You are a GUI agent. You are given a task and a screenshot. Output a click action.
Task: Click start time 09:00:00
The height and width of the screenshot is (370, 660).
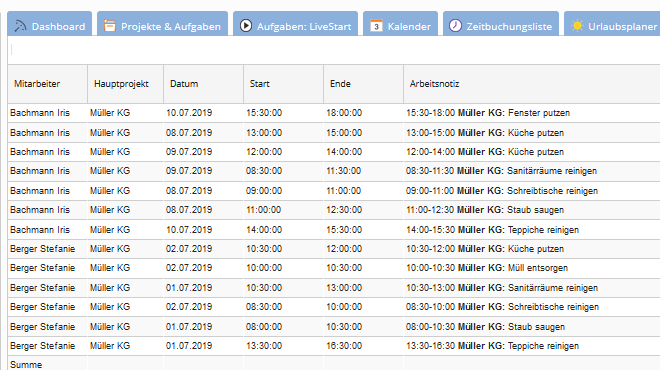click(264, 191)
